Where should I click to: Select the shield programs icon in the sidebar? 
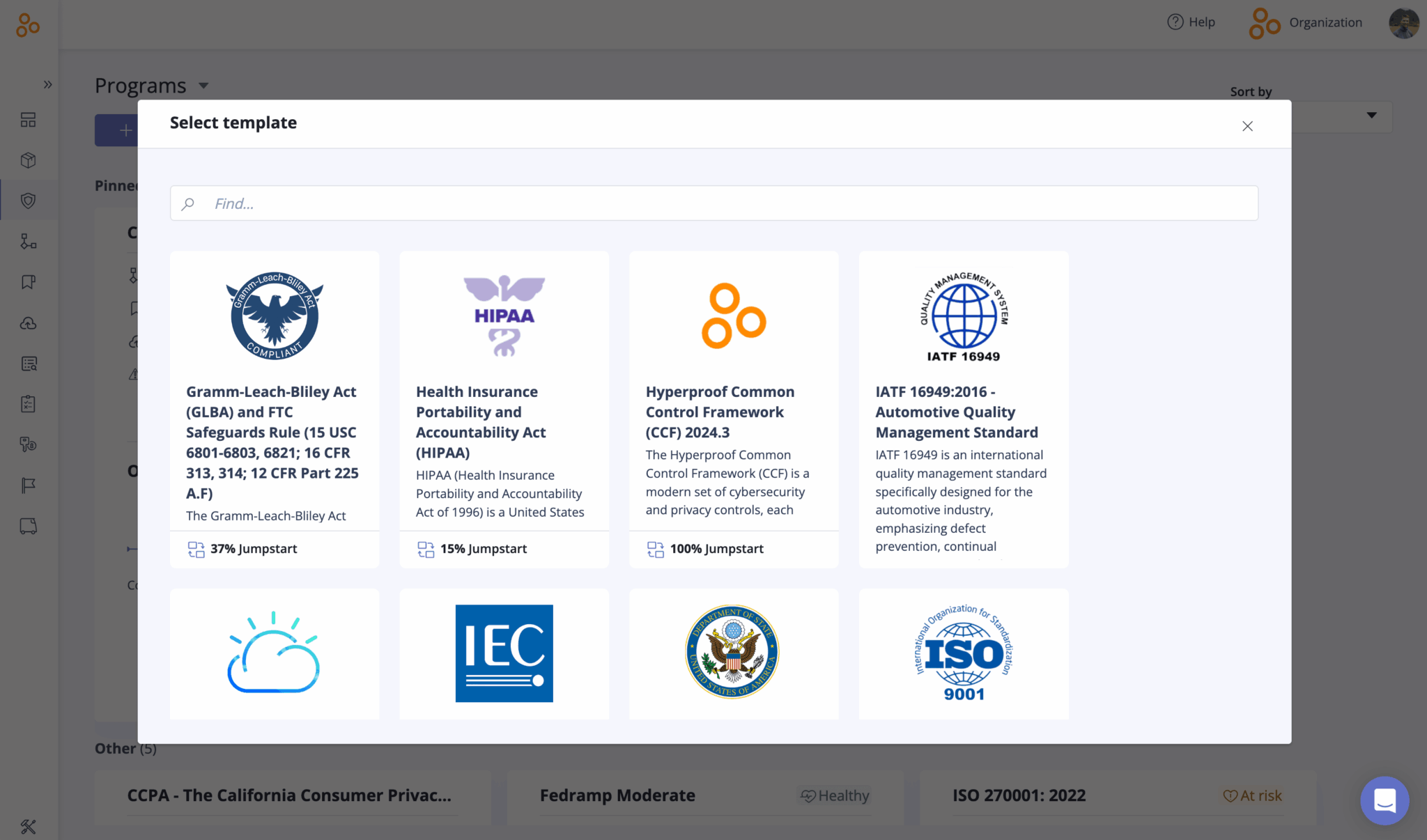pos(28,201)
